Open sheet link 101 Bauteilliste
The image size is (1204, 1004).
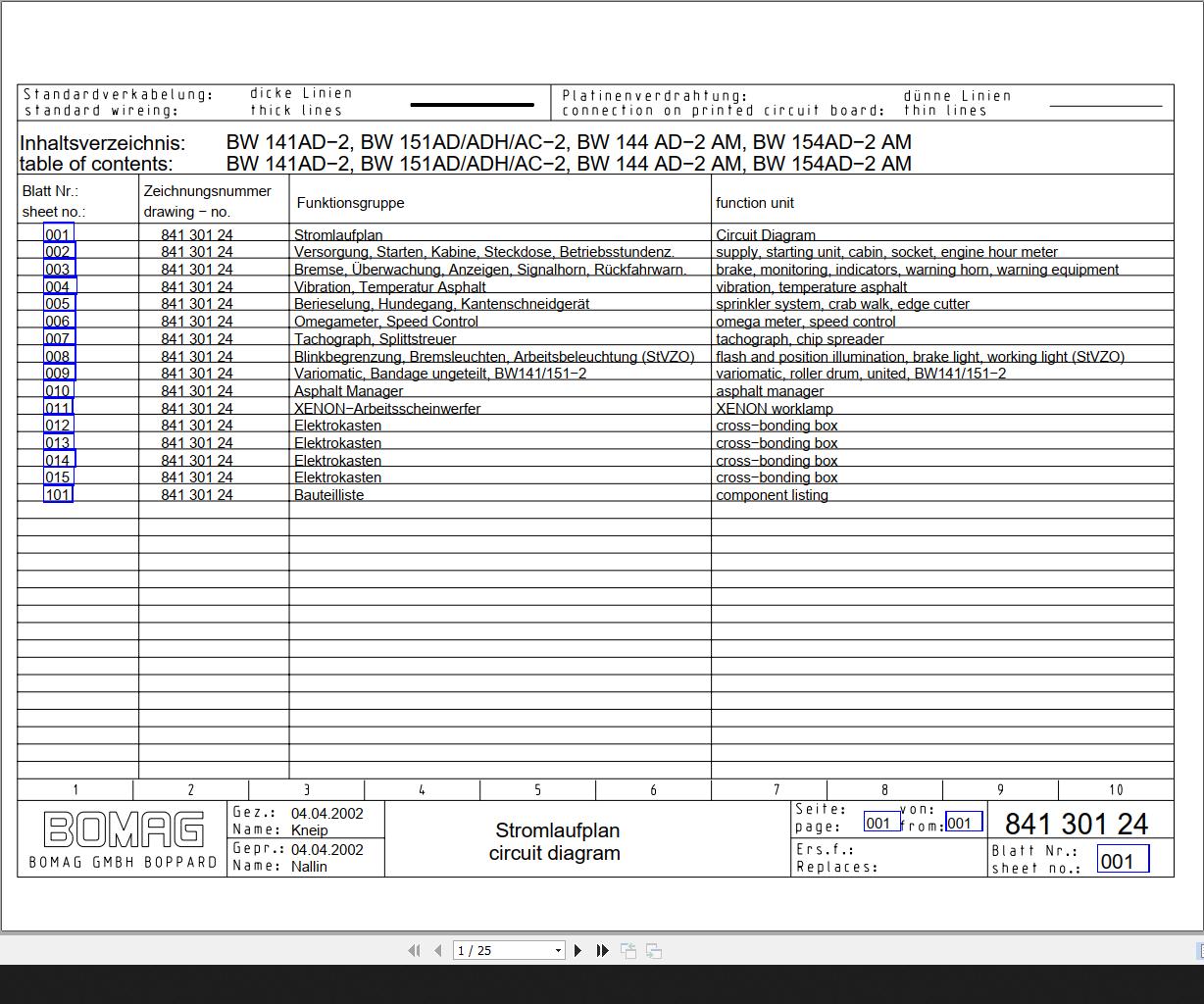pyautogui.click(x=58, y=495)
